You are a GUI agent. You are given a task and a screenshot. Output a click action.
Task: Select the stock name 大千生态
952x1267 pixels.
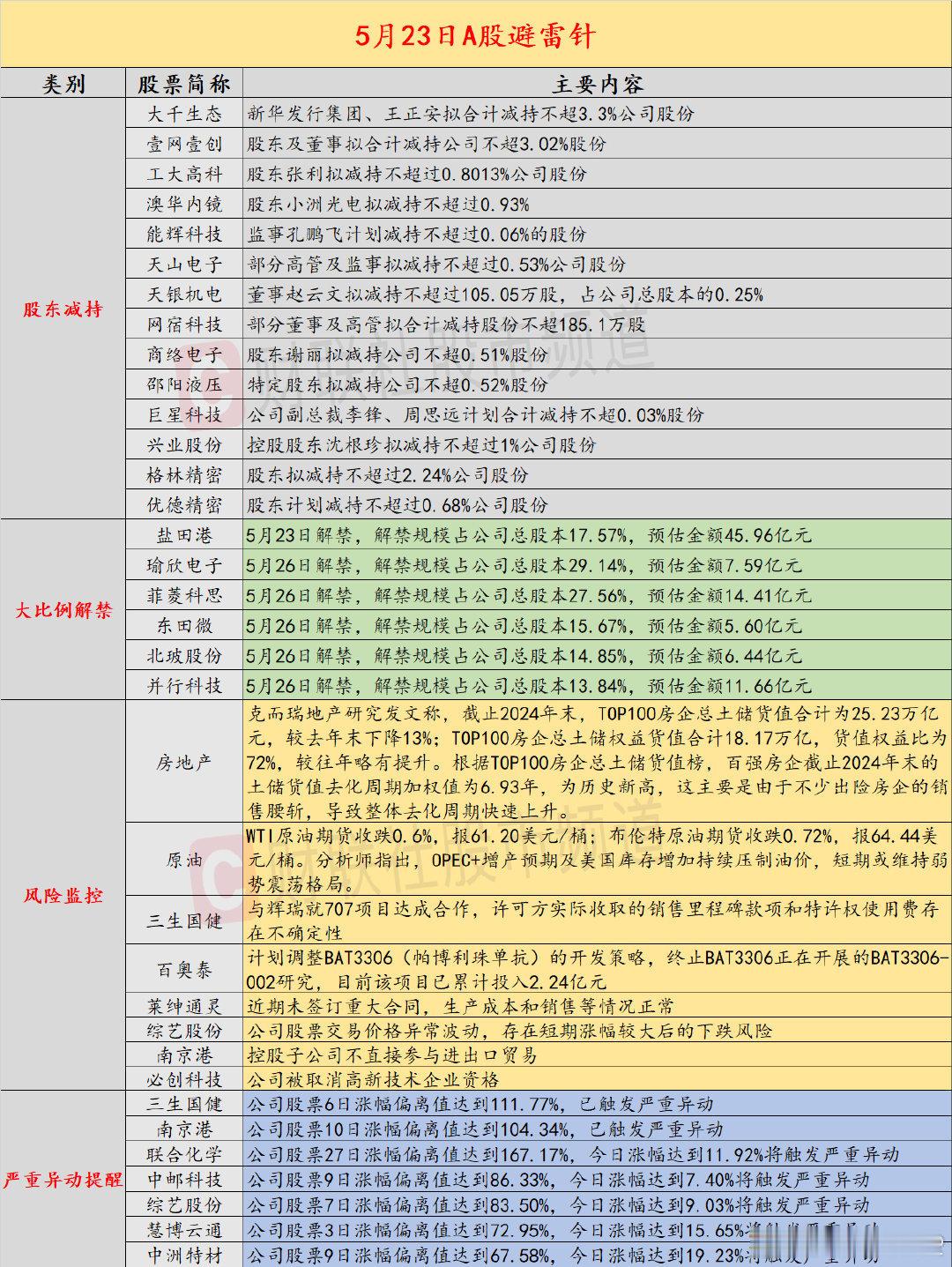pos(184,114)
